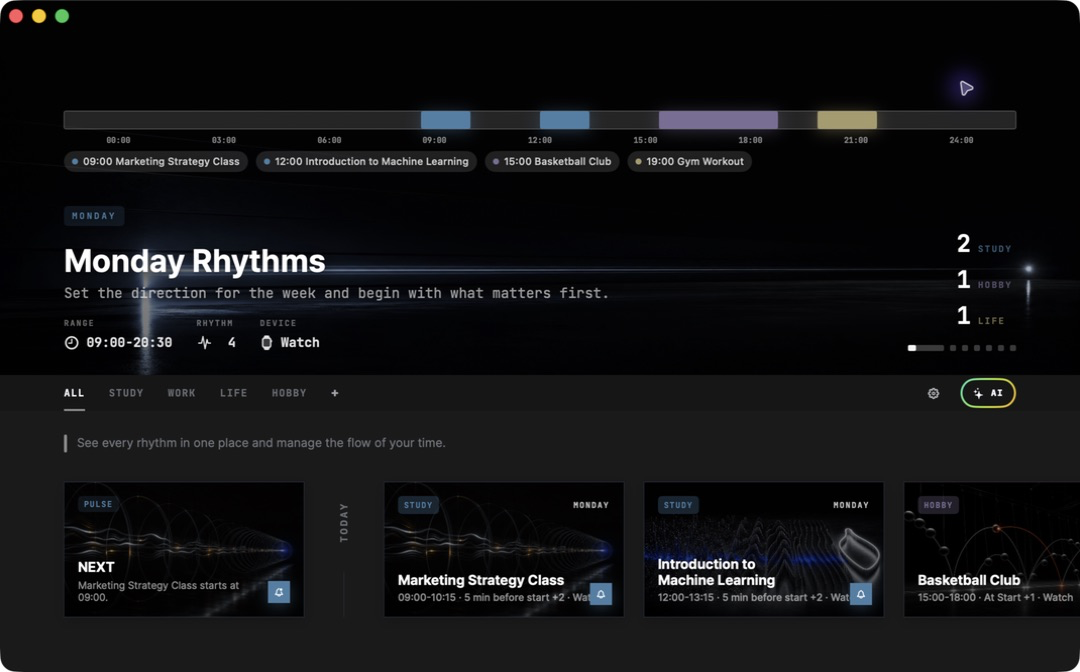Screen dimensions: 1080x672
Task: Click the 24:00 label on the timeline
Action: click(x=962, y=140)
